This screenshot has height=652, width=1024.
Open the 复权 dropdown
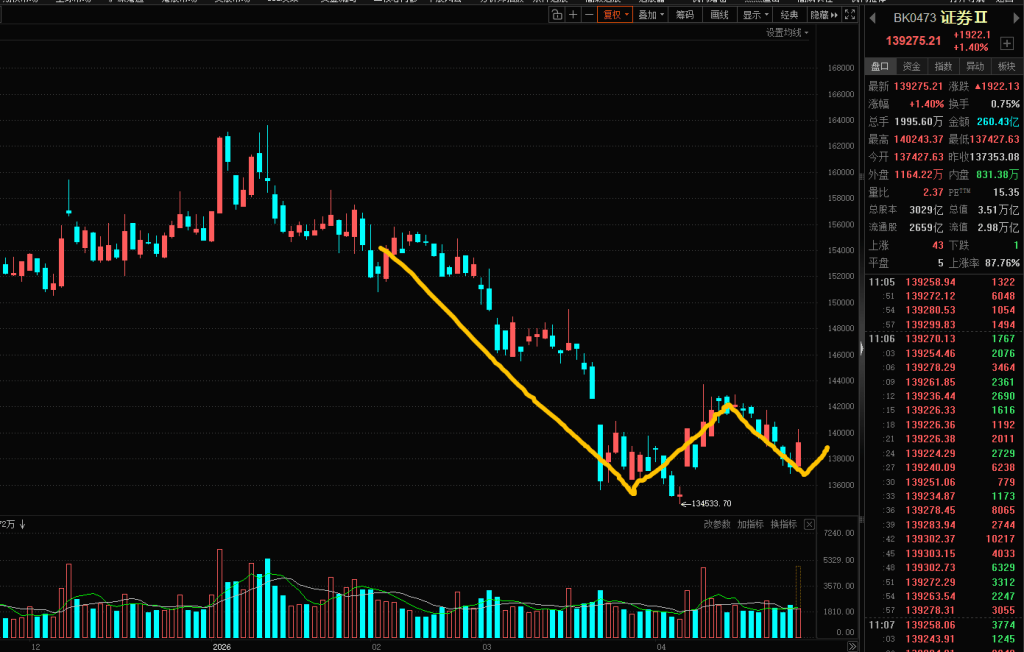click(x=615, y=15)
